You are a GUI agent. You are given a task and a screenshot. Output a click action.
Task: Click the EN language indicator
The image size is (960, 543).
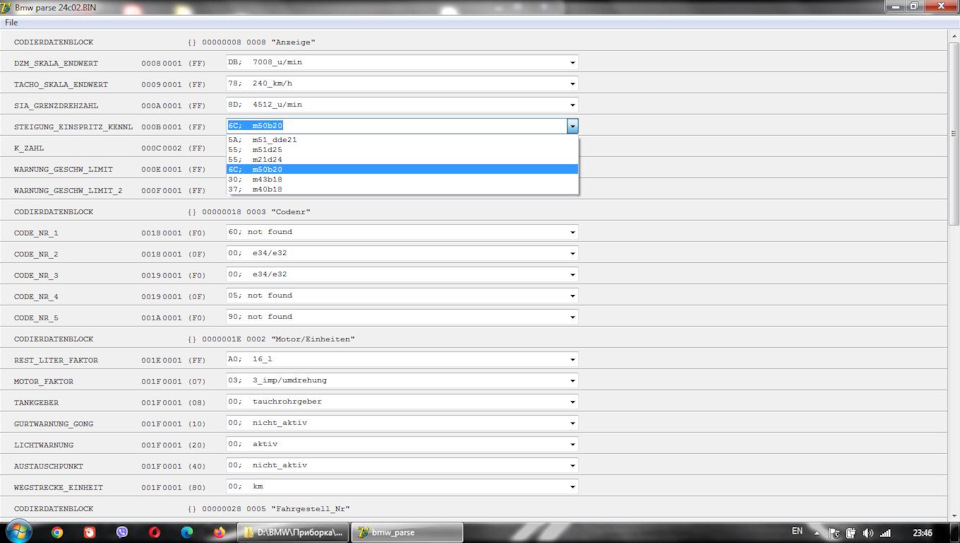pos(797,531)
